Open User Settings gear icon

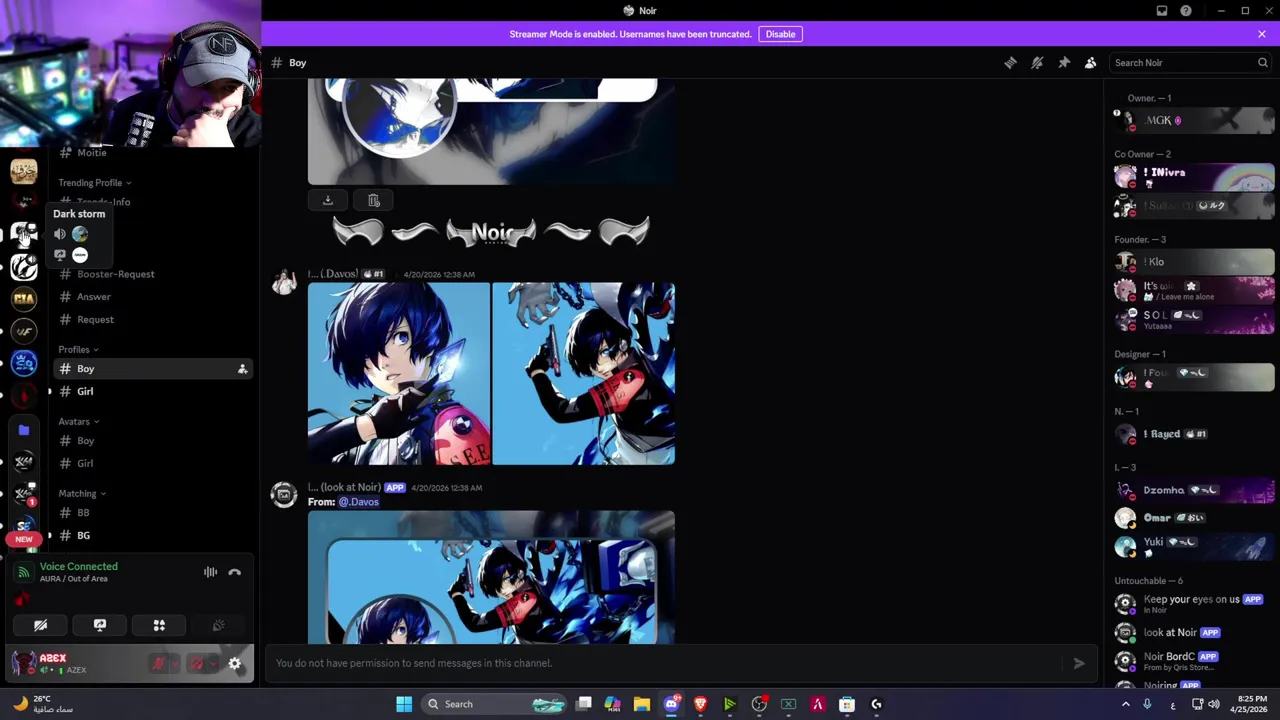(x=235, y=664)
